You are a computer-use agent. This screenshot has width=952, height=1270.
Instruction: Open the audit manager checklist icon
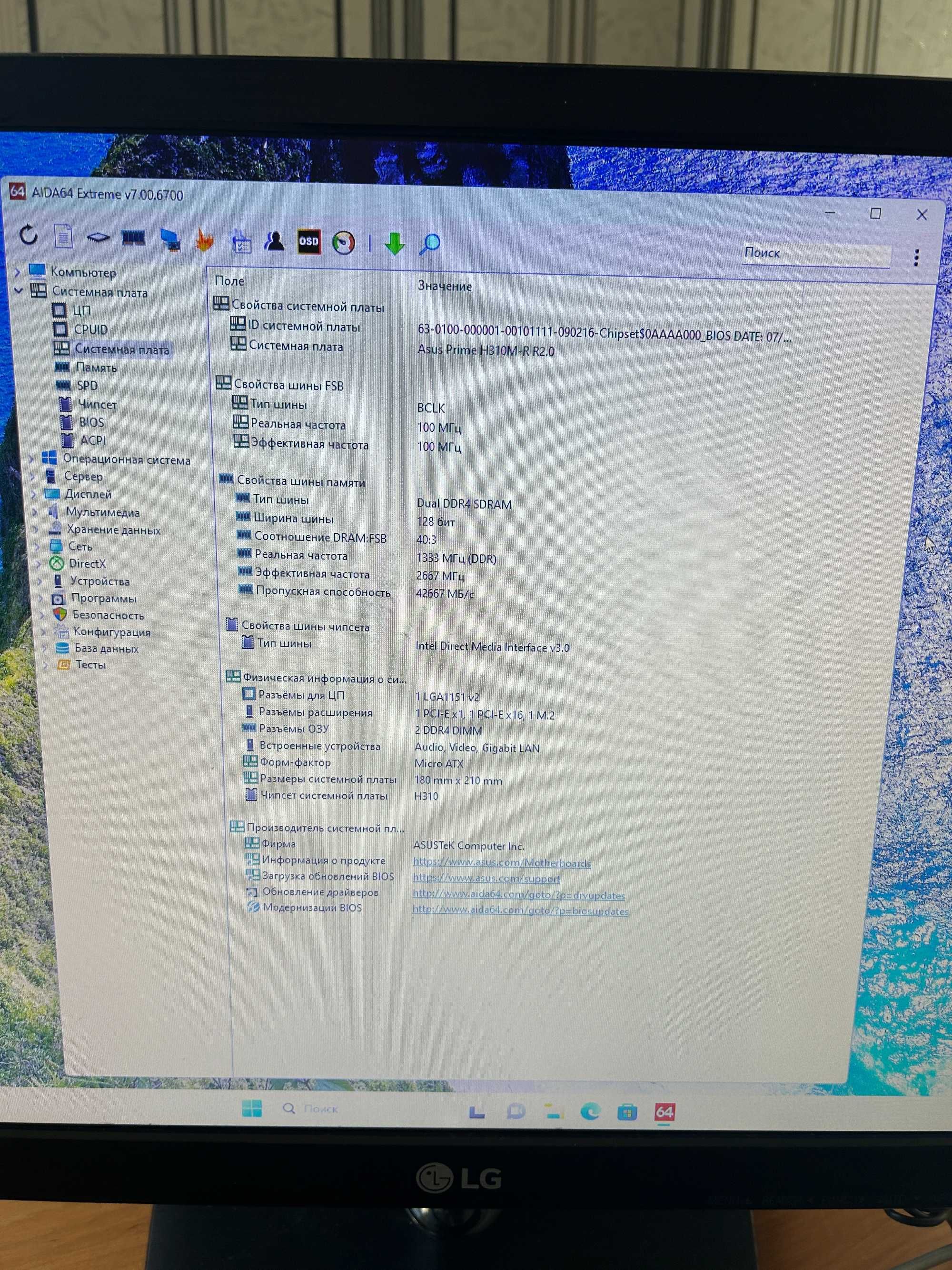[240, 241]
